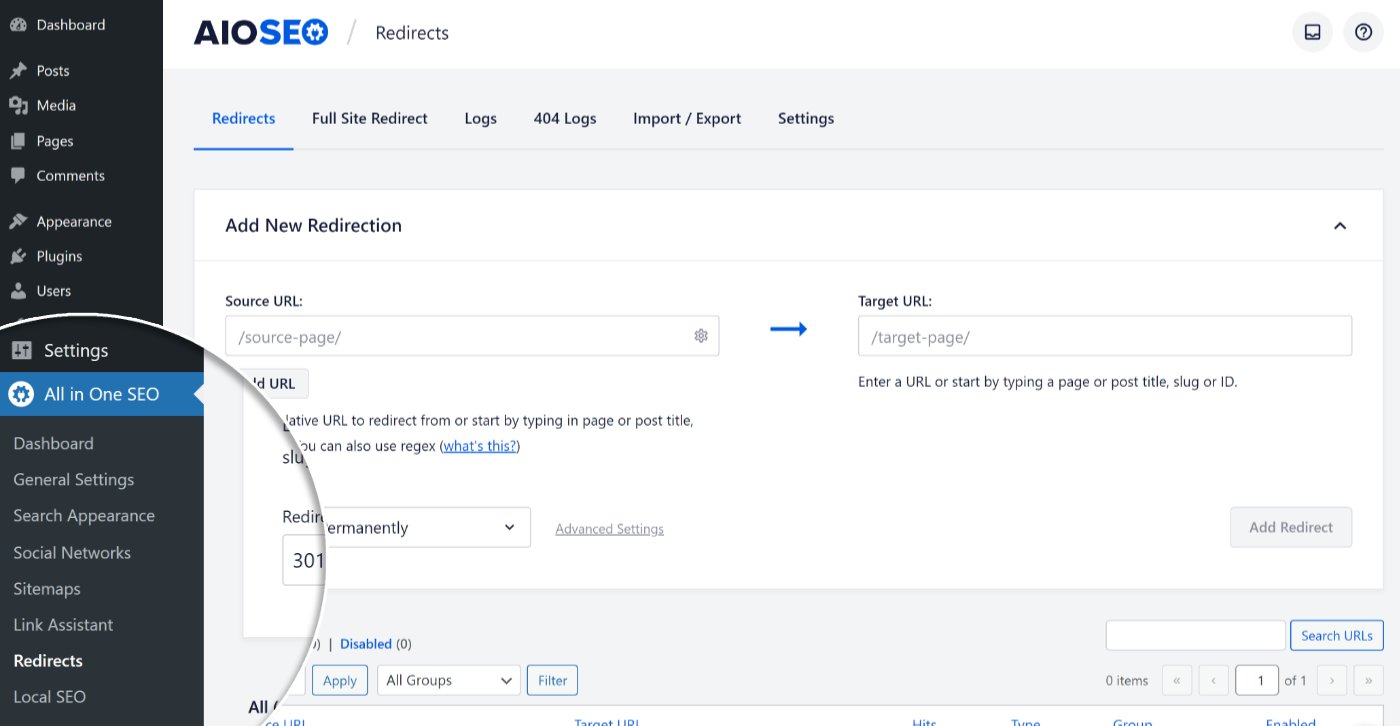This screenshot has width=1400, height=726.
Task: Show Disabled redirects filter link
Action: pyautogui.click(x=366, y=644)
